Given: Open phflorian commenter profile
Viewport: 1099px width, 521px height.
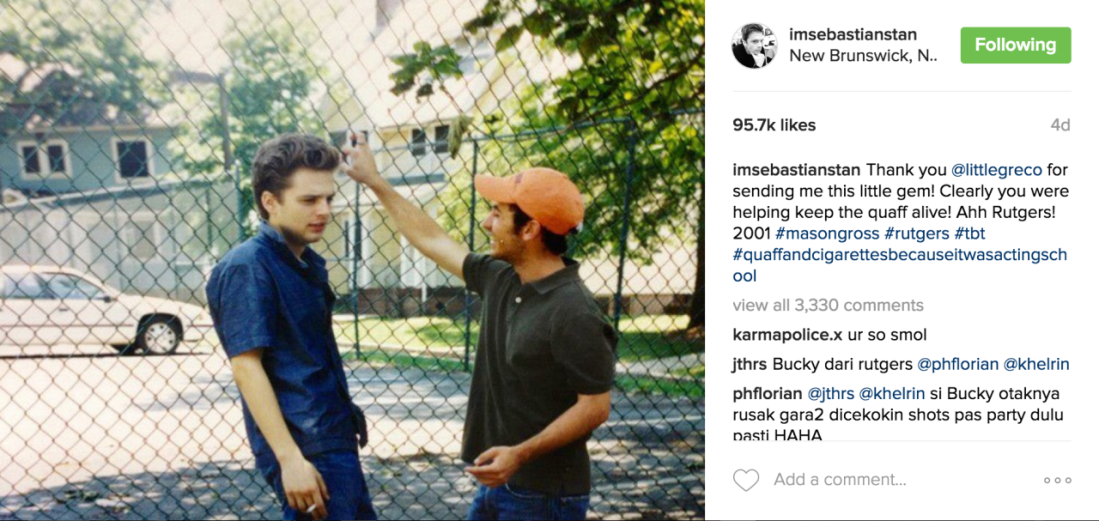Looking at the screenshot, I should [767, 393].
